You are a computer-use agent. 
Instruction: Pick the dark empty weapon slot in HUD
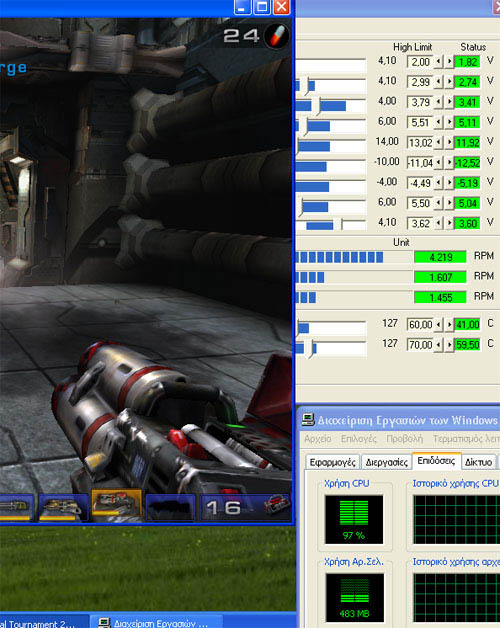point(170,507)
